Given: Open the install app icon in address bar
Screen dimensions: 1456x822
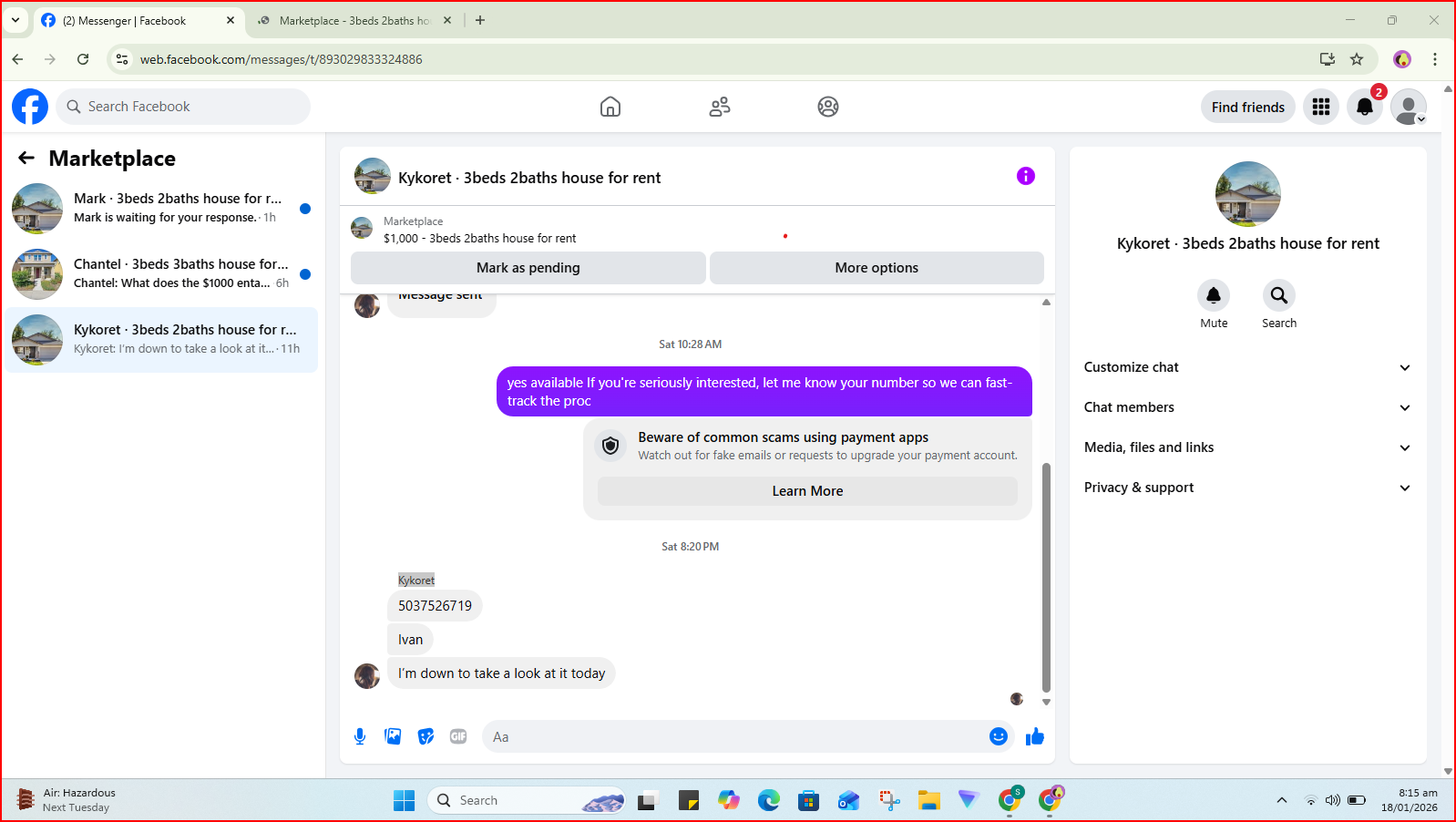Looking at the screenshot, I should pyautogui.click(x=1328, y=59).
